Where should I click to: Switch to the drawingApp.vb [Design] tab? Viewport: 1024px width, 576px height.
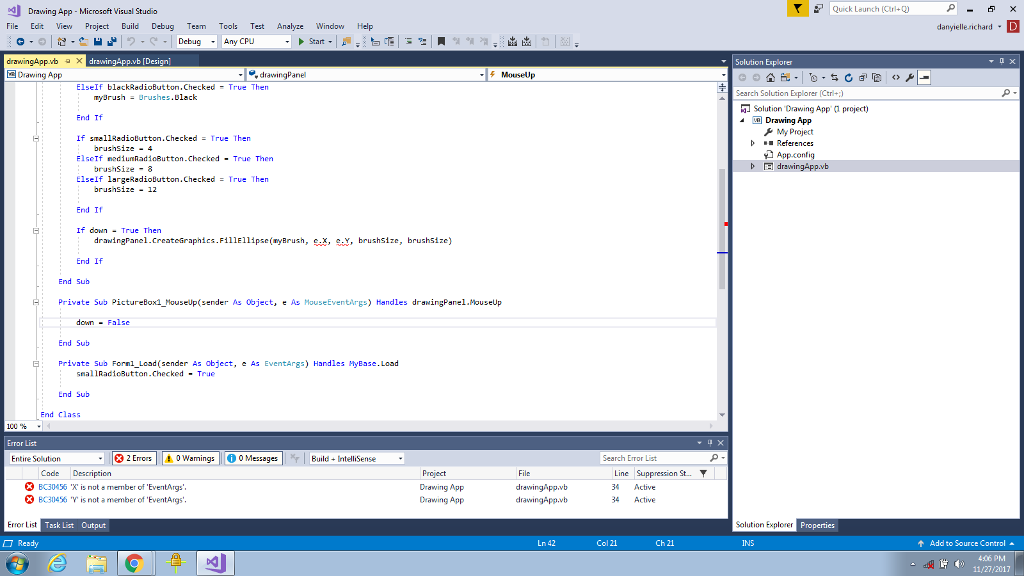pos(128,61)
